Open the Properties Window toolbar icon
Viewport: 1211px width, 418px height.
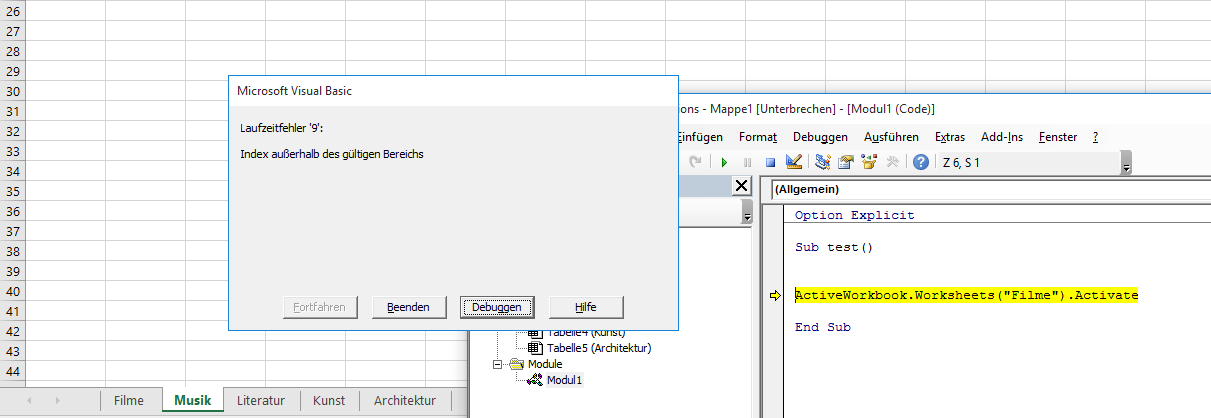(846, 162)
